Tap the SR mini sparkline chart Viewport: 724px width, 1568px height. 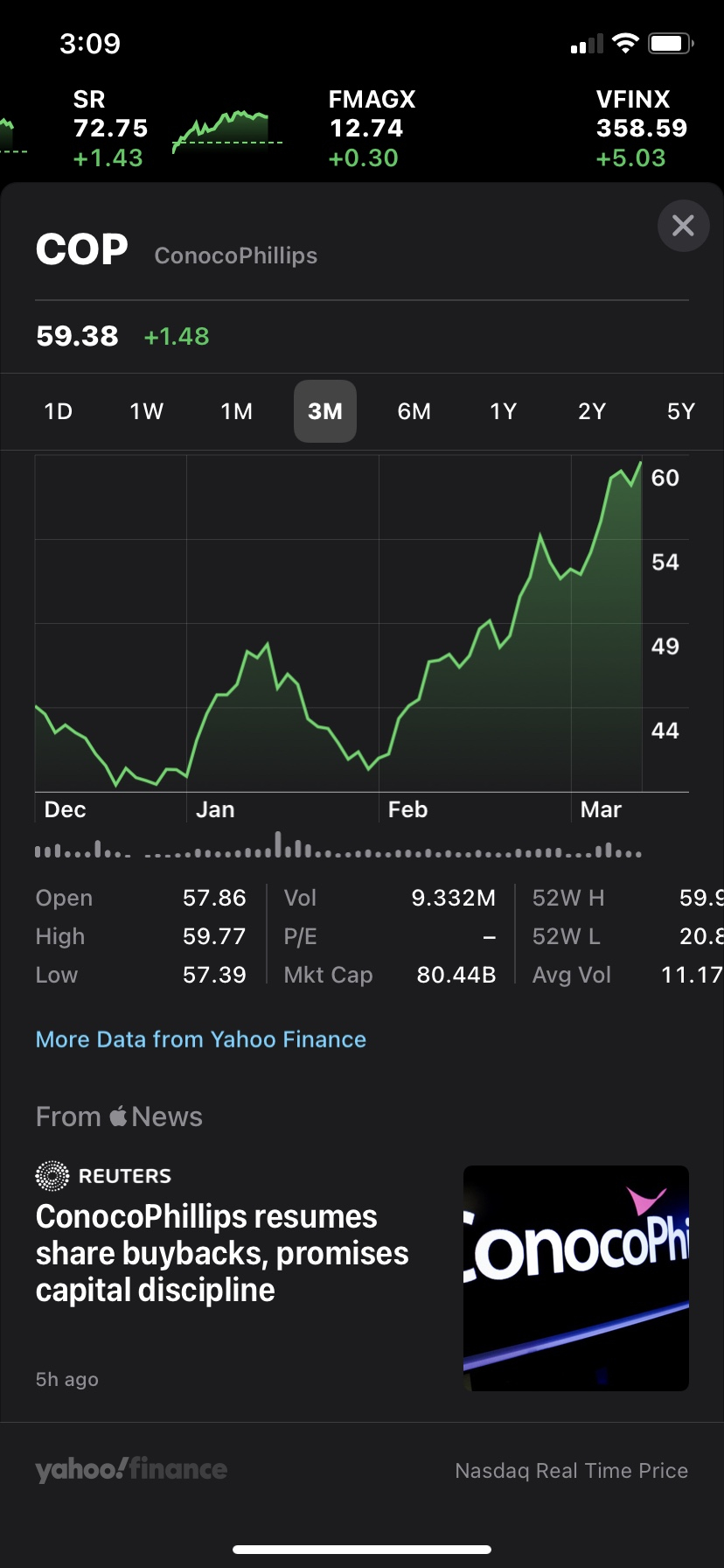tap(227, 131)
